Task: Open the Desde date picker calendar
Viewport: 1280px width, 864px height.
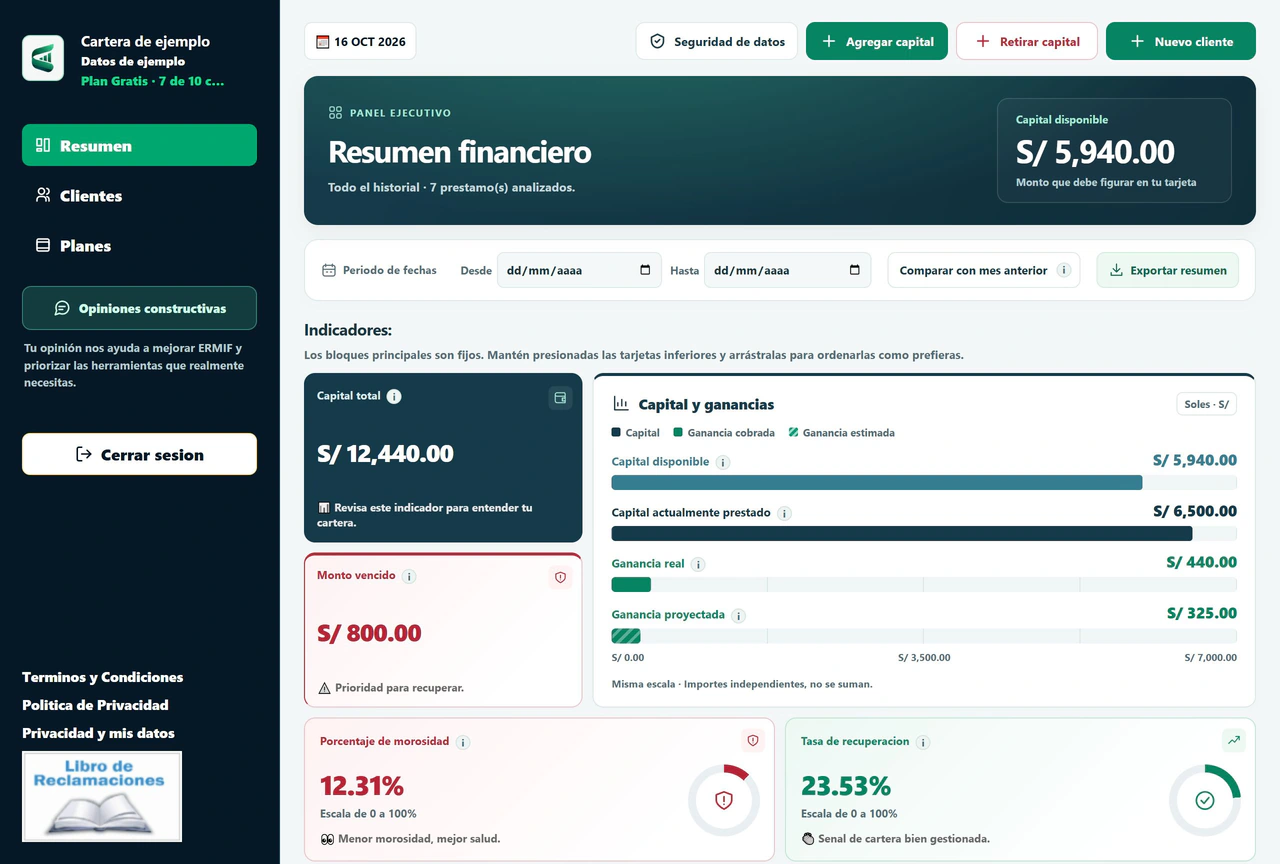Action: pos(645,270)
